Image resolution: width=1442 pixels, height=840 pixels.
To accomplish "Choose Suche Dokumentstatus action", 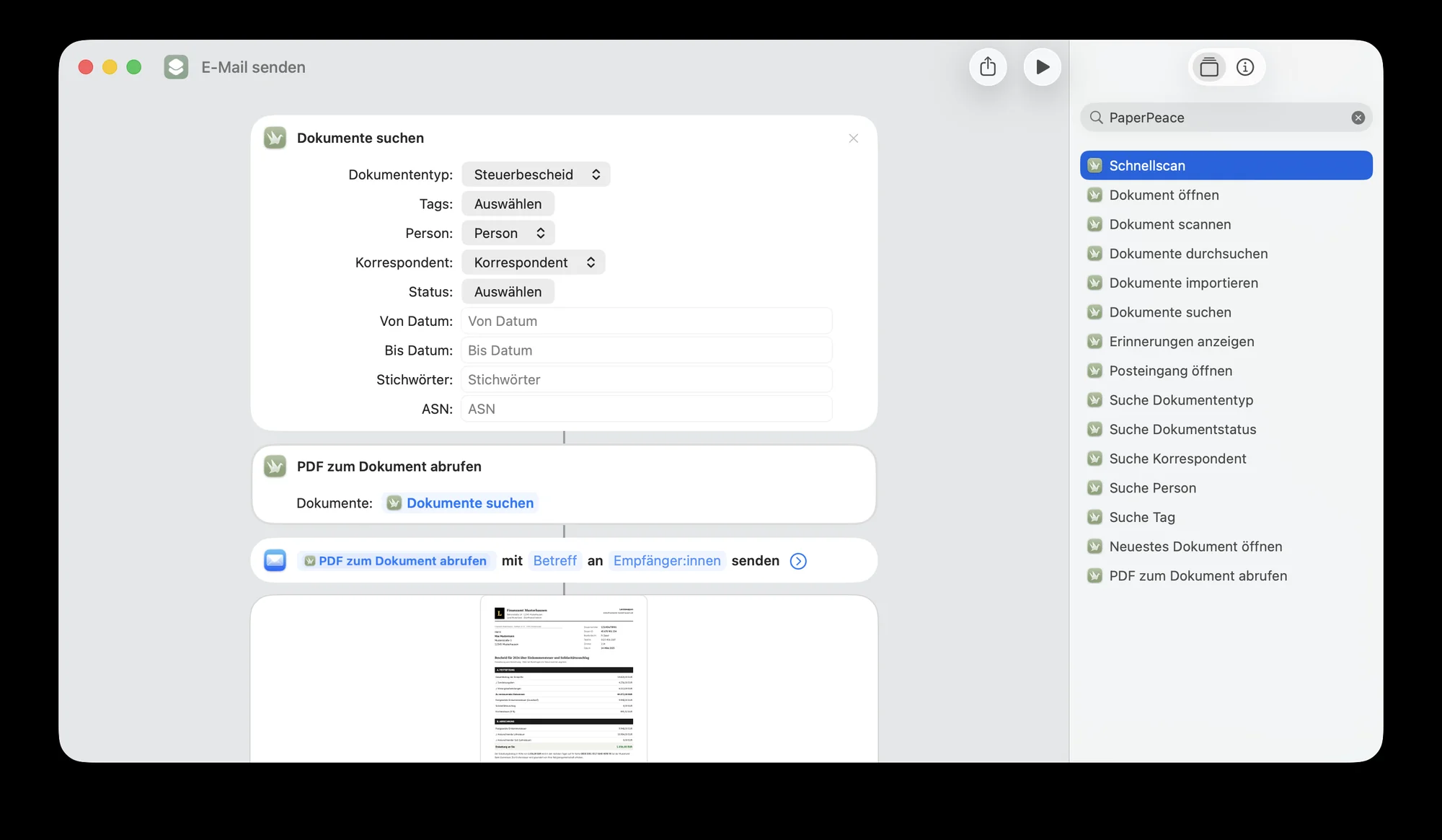I will pyautogui.click(x=1226, y=430).
